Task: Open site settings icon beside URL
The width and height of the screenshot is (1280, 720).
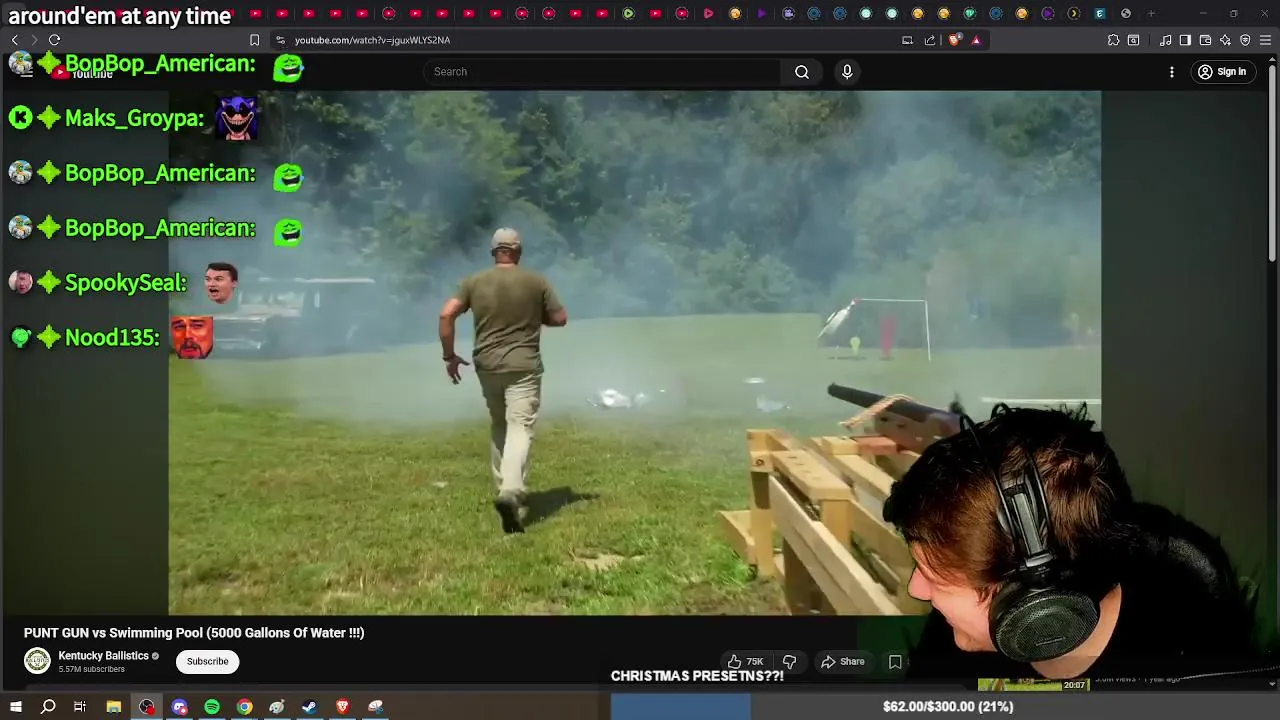Action: (280, 40)
